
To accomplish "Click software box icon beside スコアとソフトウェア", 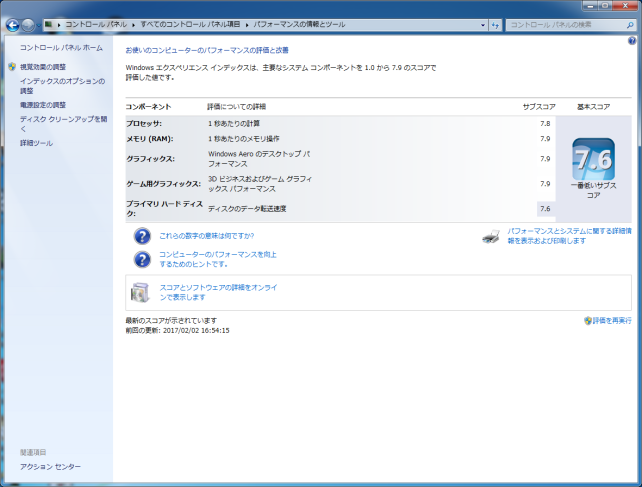I will coord(140,292).
